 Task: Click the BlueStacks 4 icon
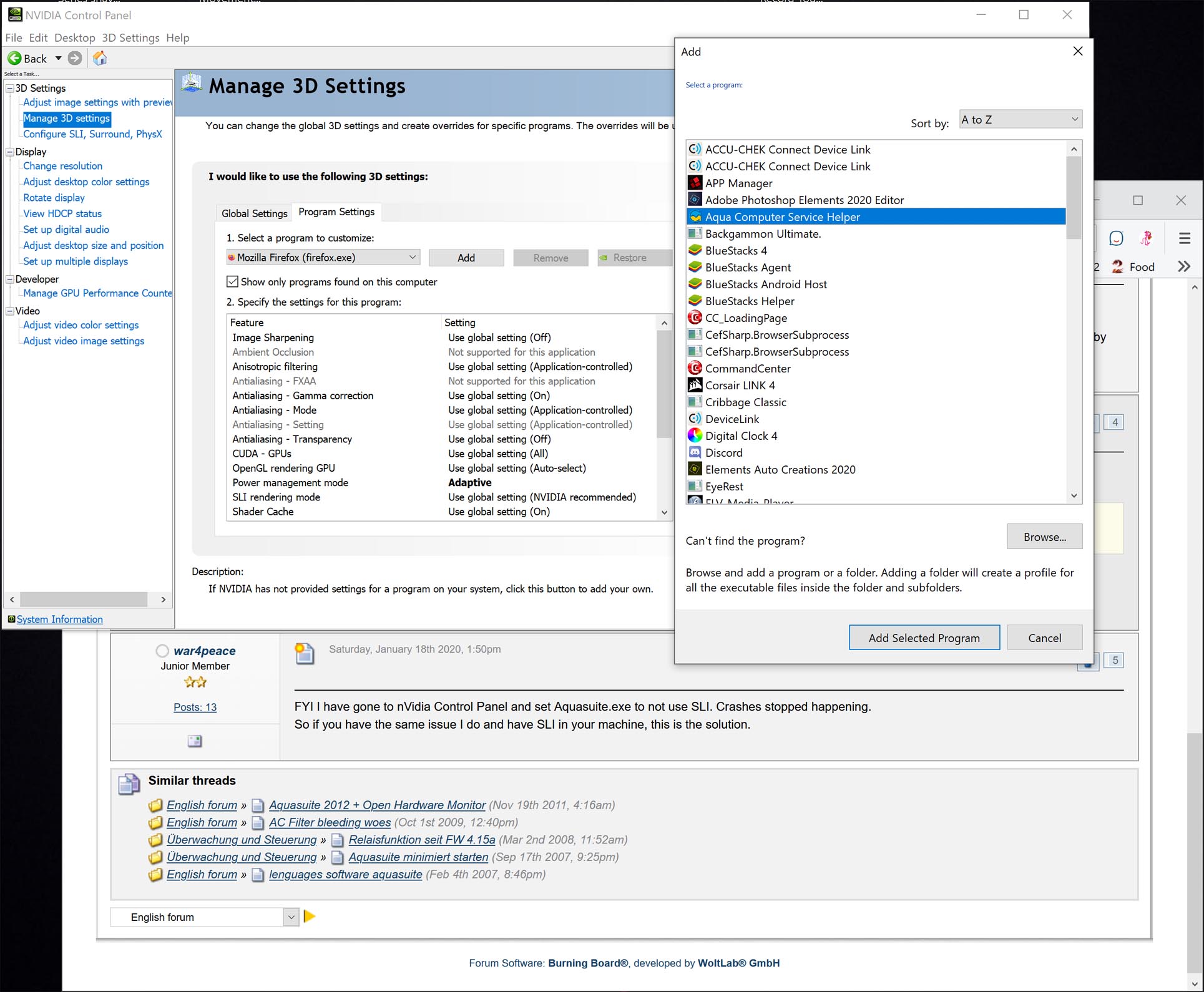point(695,250)
